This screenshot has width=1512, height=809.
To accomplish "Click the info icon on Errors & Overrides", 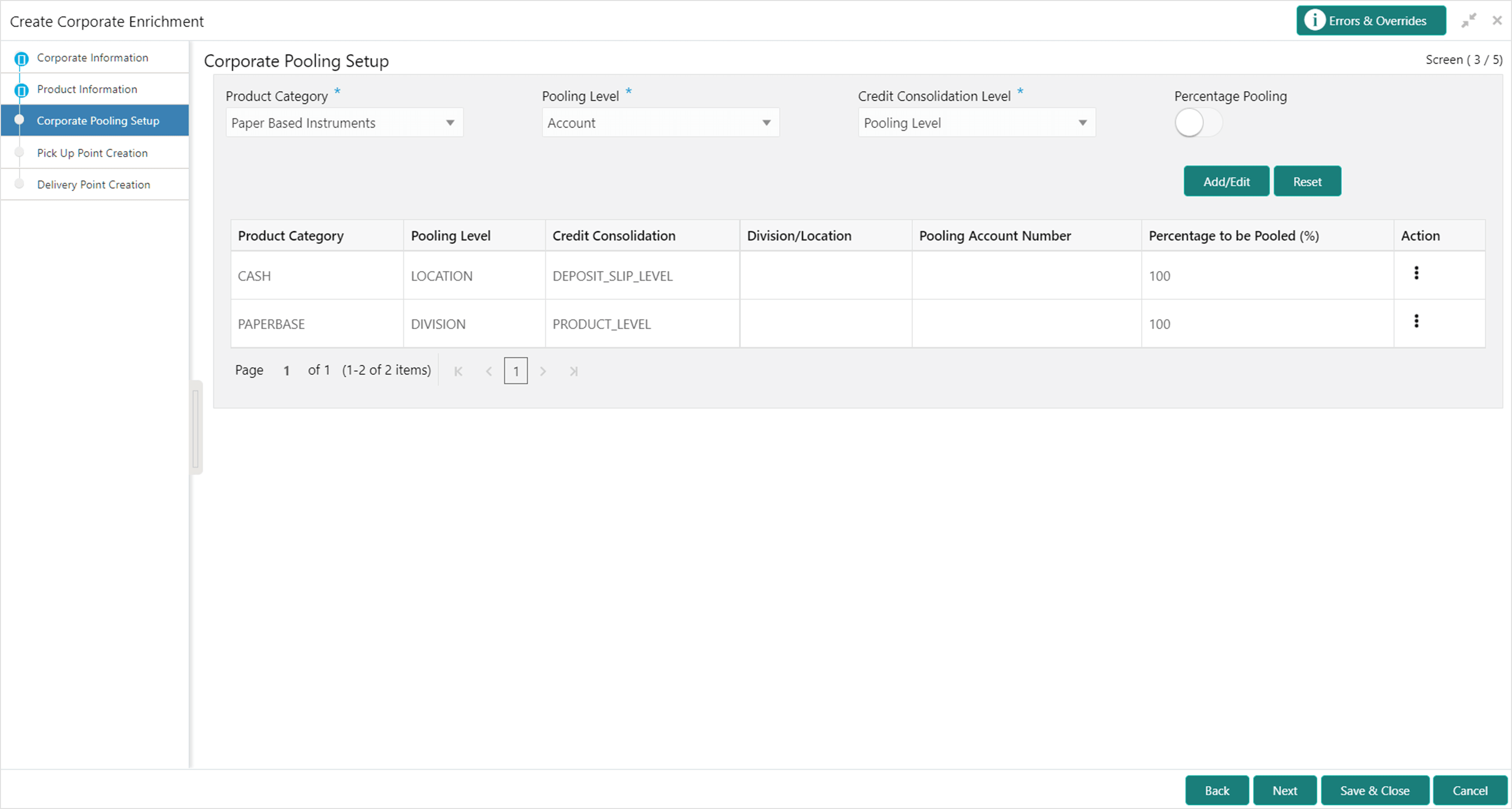I will (1314, 21).
